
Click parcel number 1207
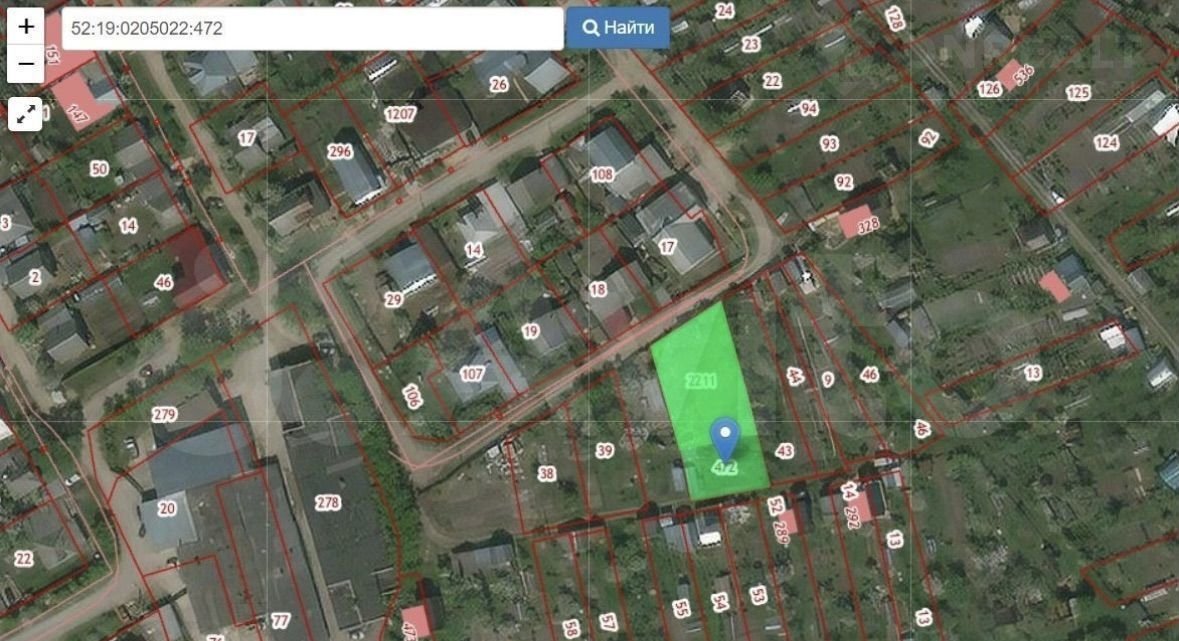coord(400,114)
